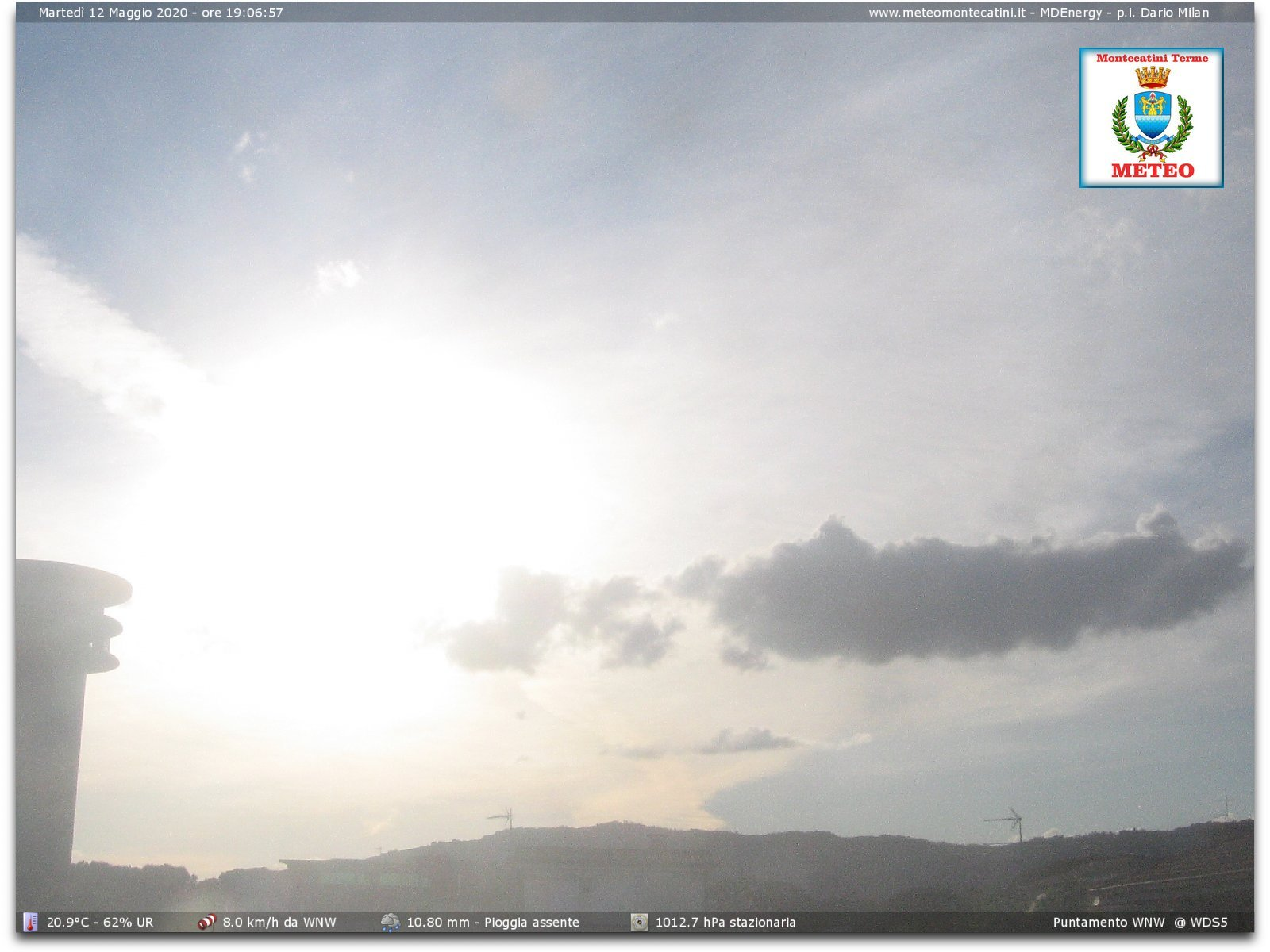Screen dimensions: 1270x952
Task: Click the 'MDEnergy - p.i. Dario Milan' text
Action: pos(1125,13)
